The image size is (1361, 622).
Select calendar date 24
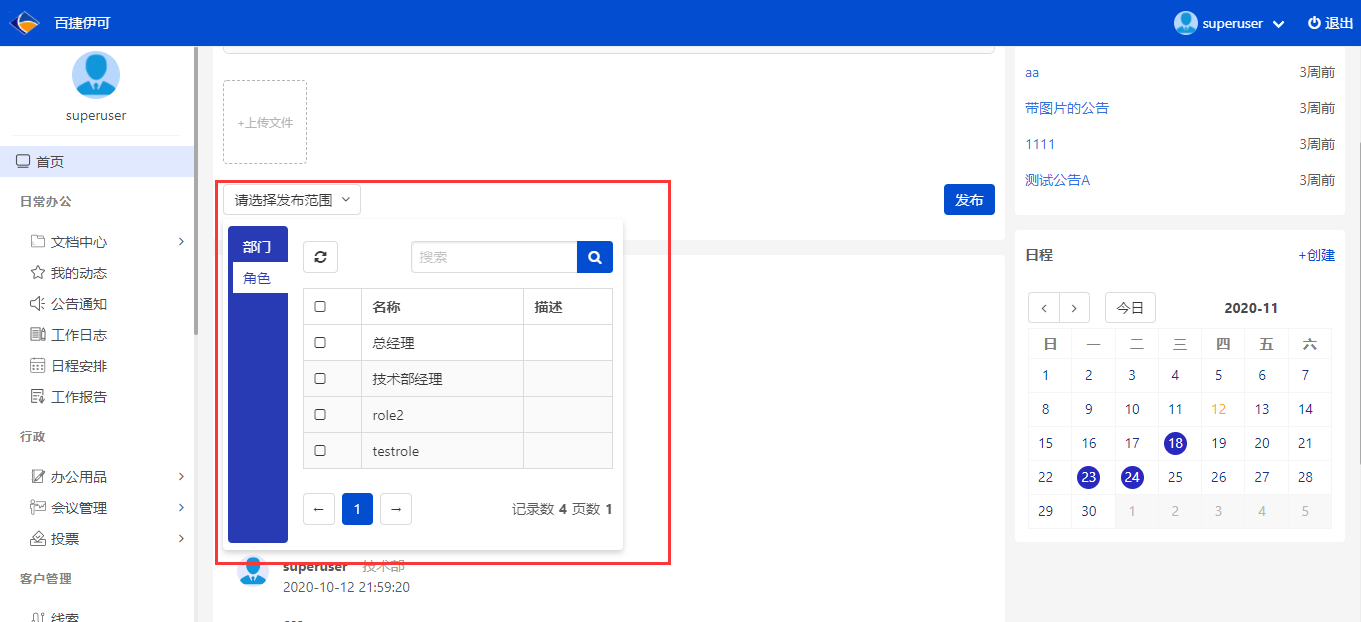pos(1132,477)
